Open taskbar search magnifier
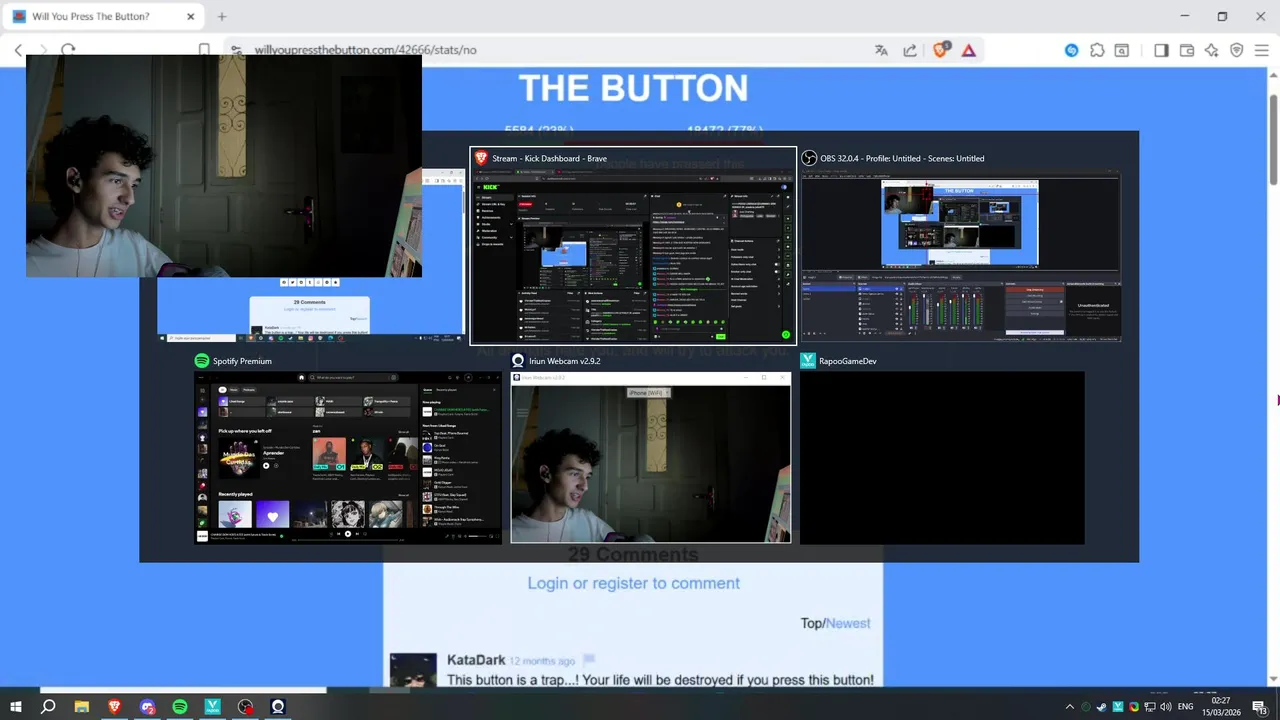The image size is (1280, 720). pos(48,707)
